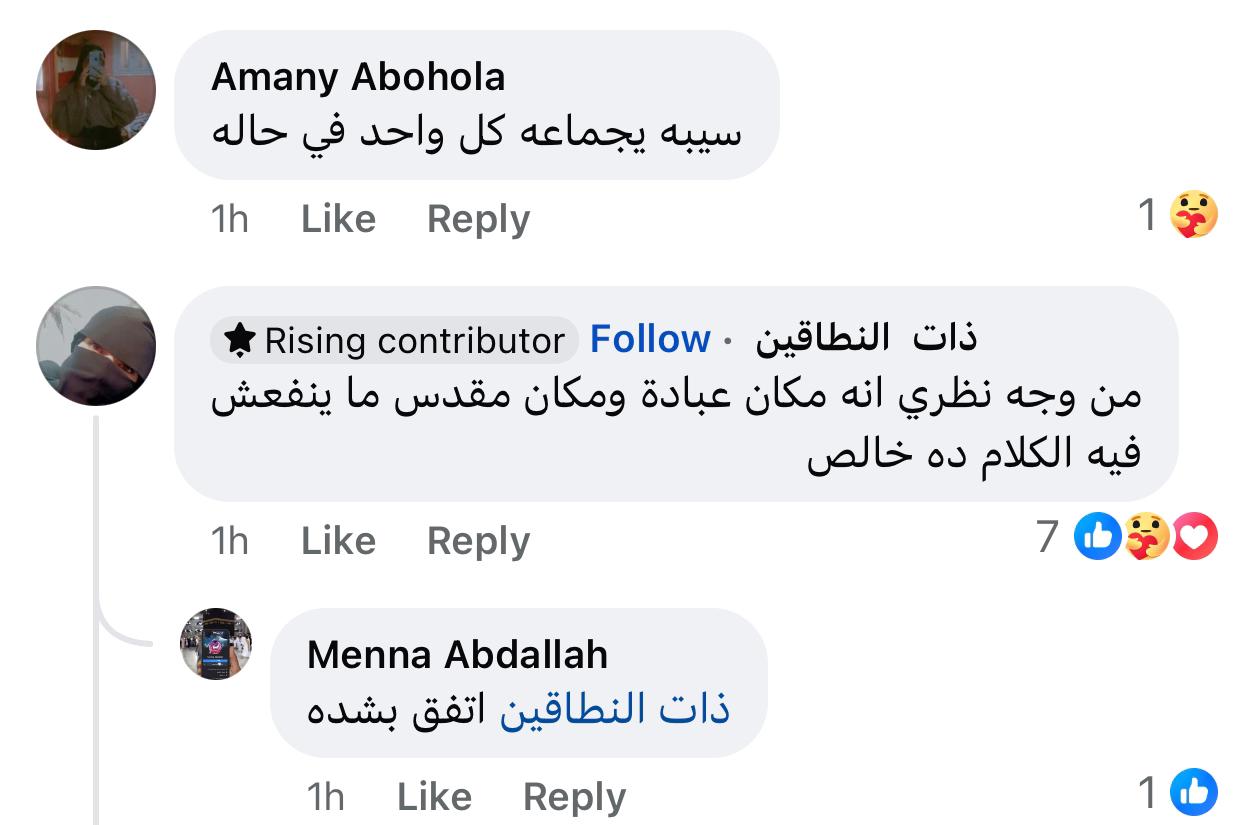
Task: Click the 1h timestamp on Amany's comment
Action: point(230,219)
